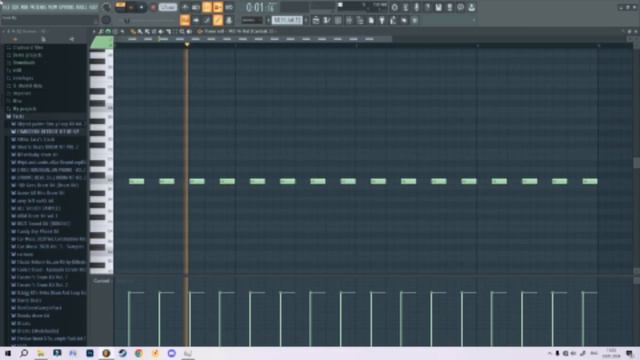Screen dimensions: 640x360
Task: Expand the Downloads folder in browser
Action: [24, 62]
